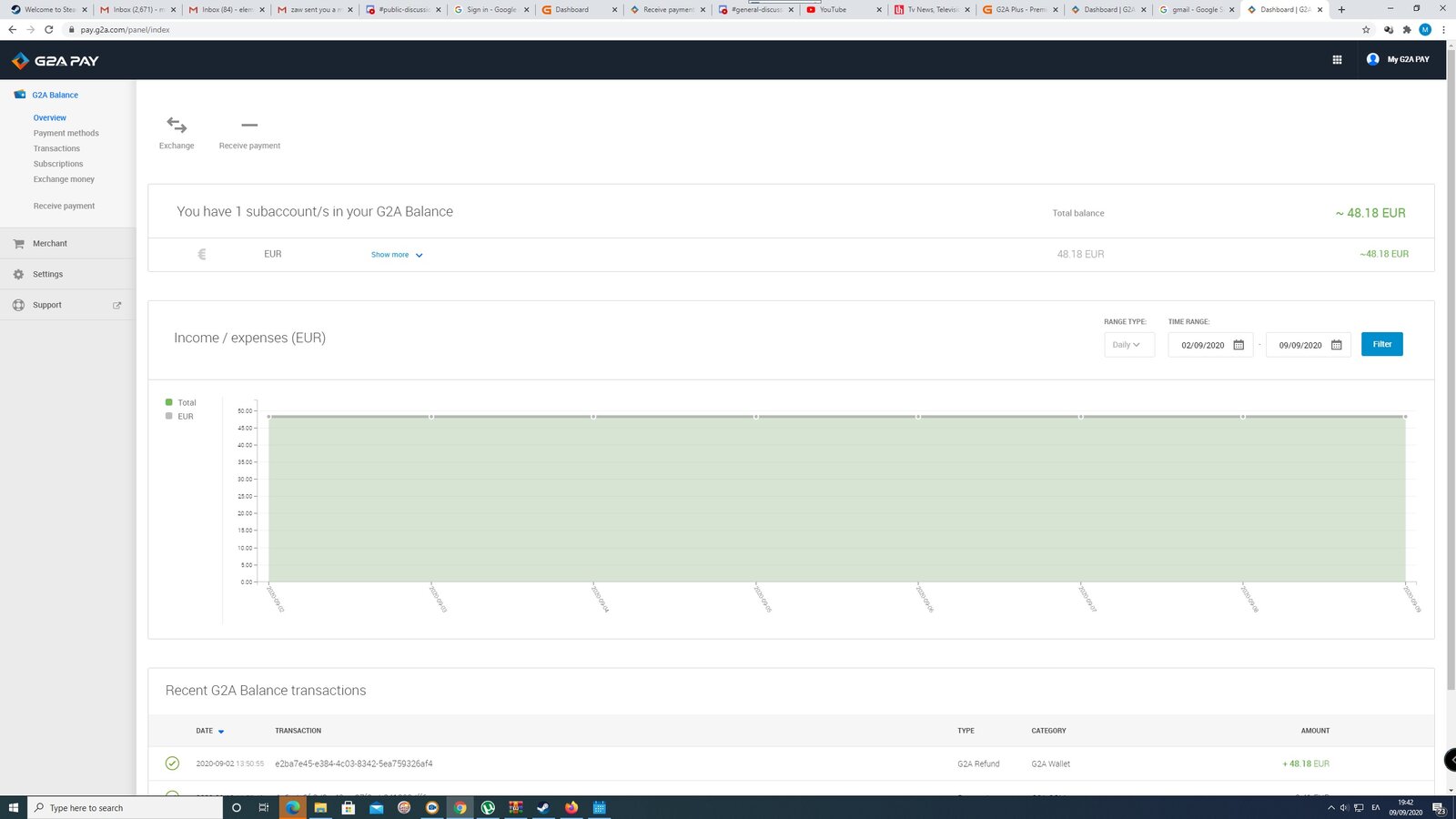Open Firefox from the taskbar
This screenshot has width=1456, height=819.
(x=571, y=807)
